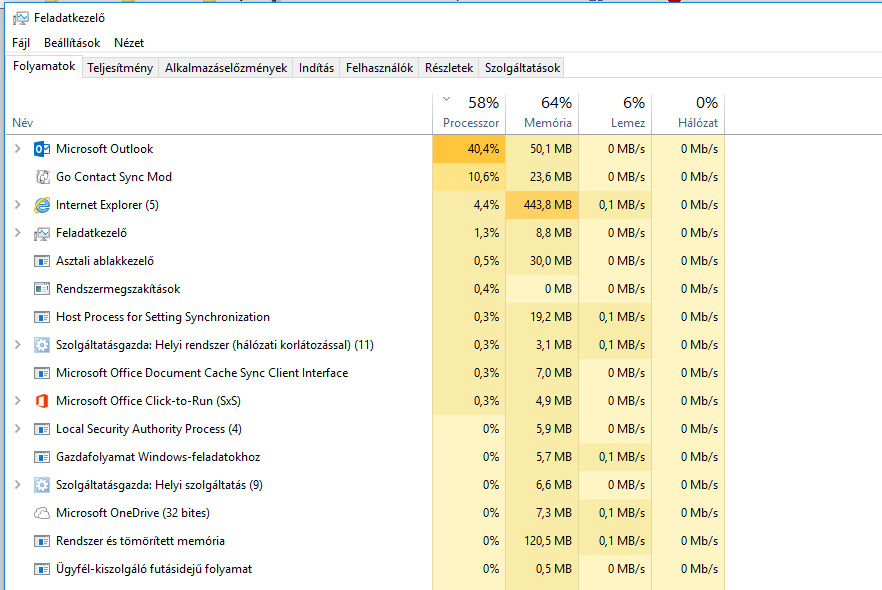Switch to the Felhasználók tab
Viewport: 882px width, 590px height.
pos(379,68)
